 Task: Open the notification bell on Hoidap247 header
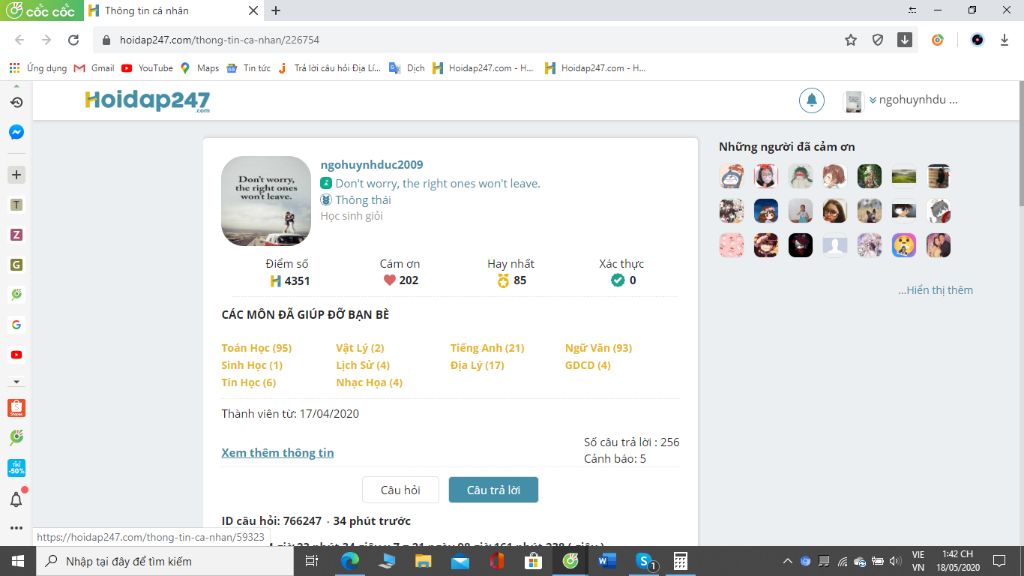pos(811,100)
